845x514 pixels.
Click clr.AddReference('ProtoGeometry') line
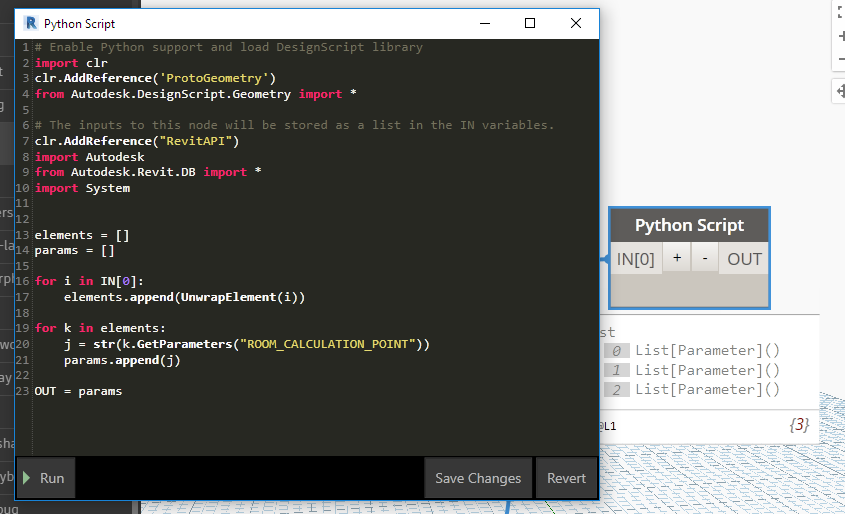click(155, 78)
